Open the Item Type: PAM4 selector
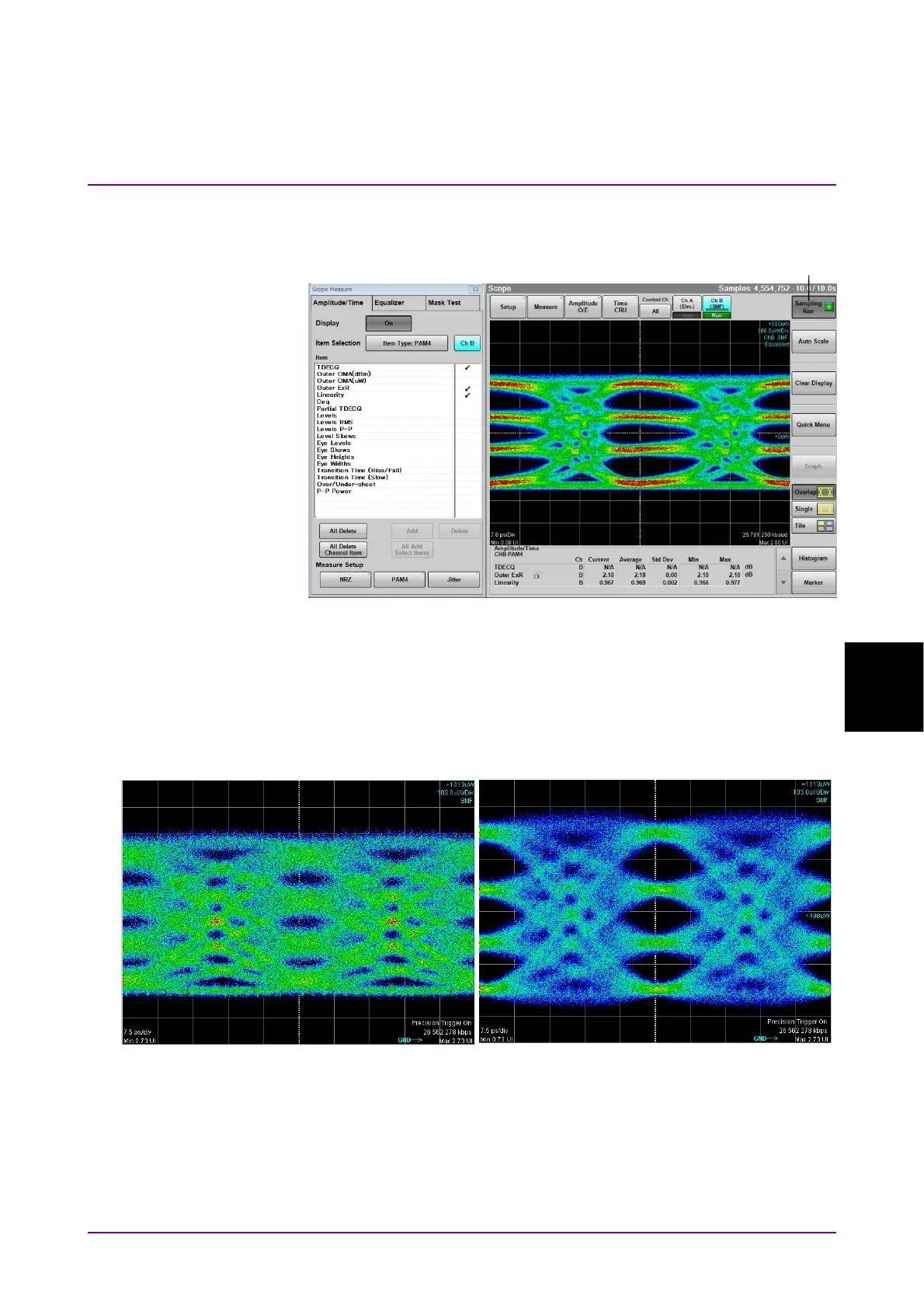The height and width of the screenshot is (1308, 924). point(407,343)
